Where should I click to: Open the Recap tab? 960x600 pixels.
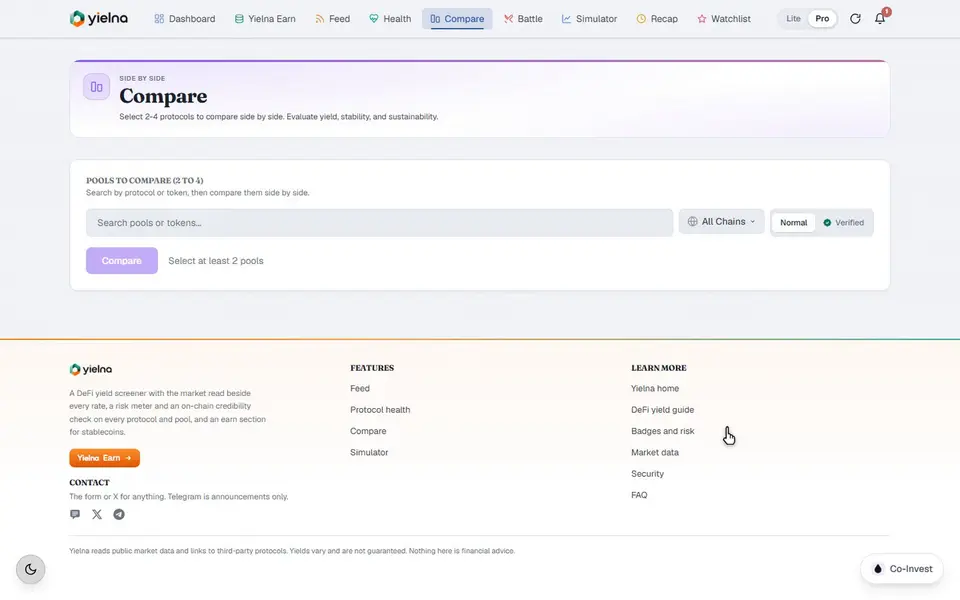pyautogui.click(x=657, y=18)
